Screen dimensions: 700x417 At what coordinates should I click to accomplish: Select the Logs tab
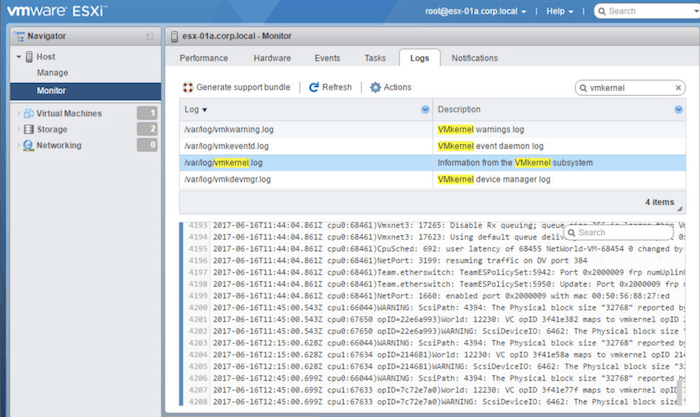click(420, 58)
